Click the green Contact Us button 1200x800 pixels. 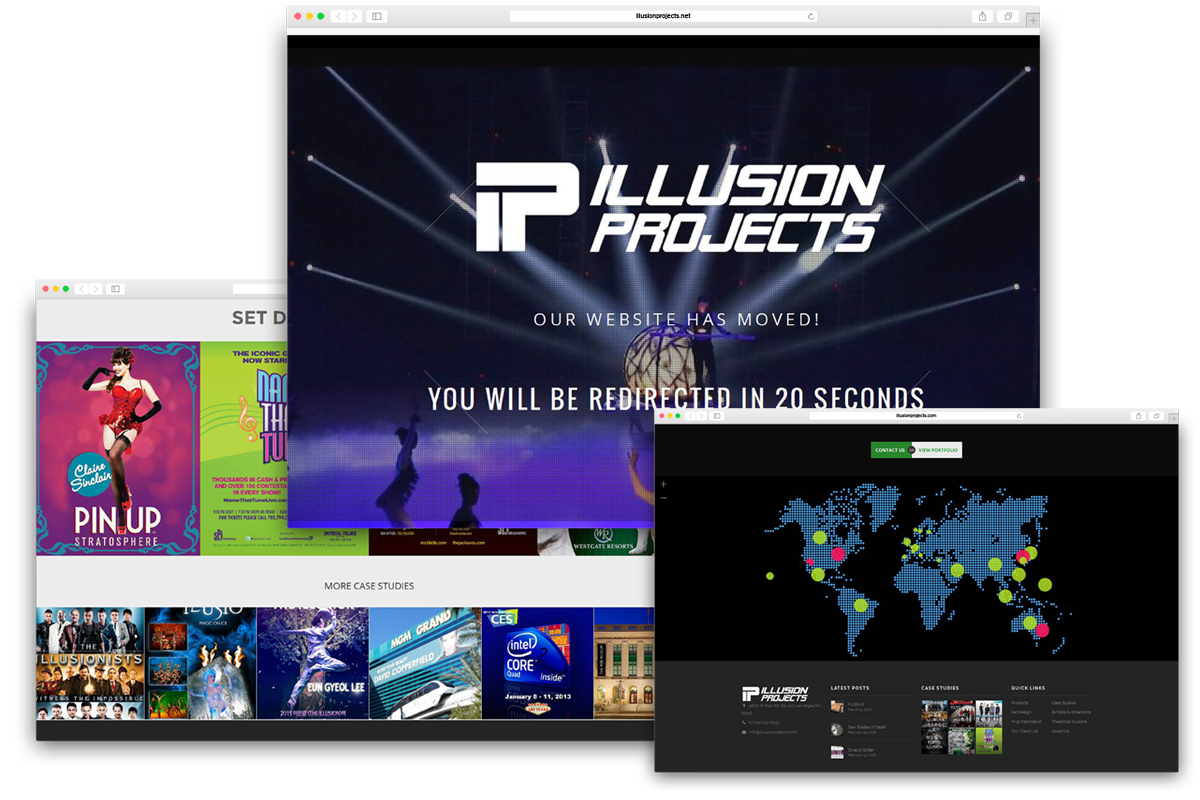[x=890, y=450]
